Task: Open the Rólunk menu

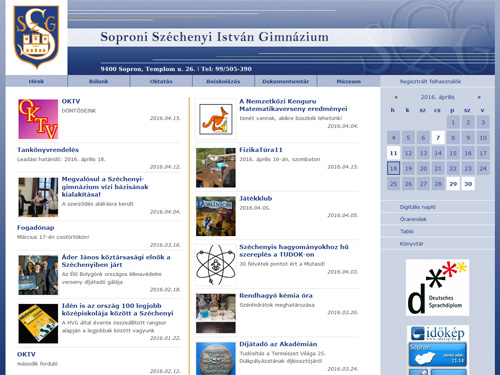Action: (99, 81)
